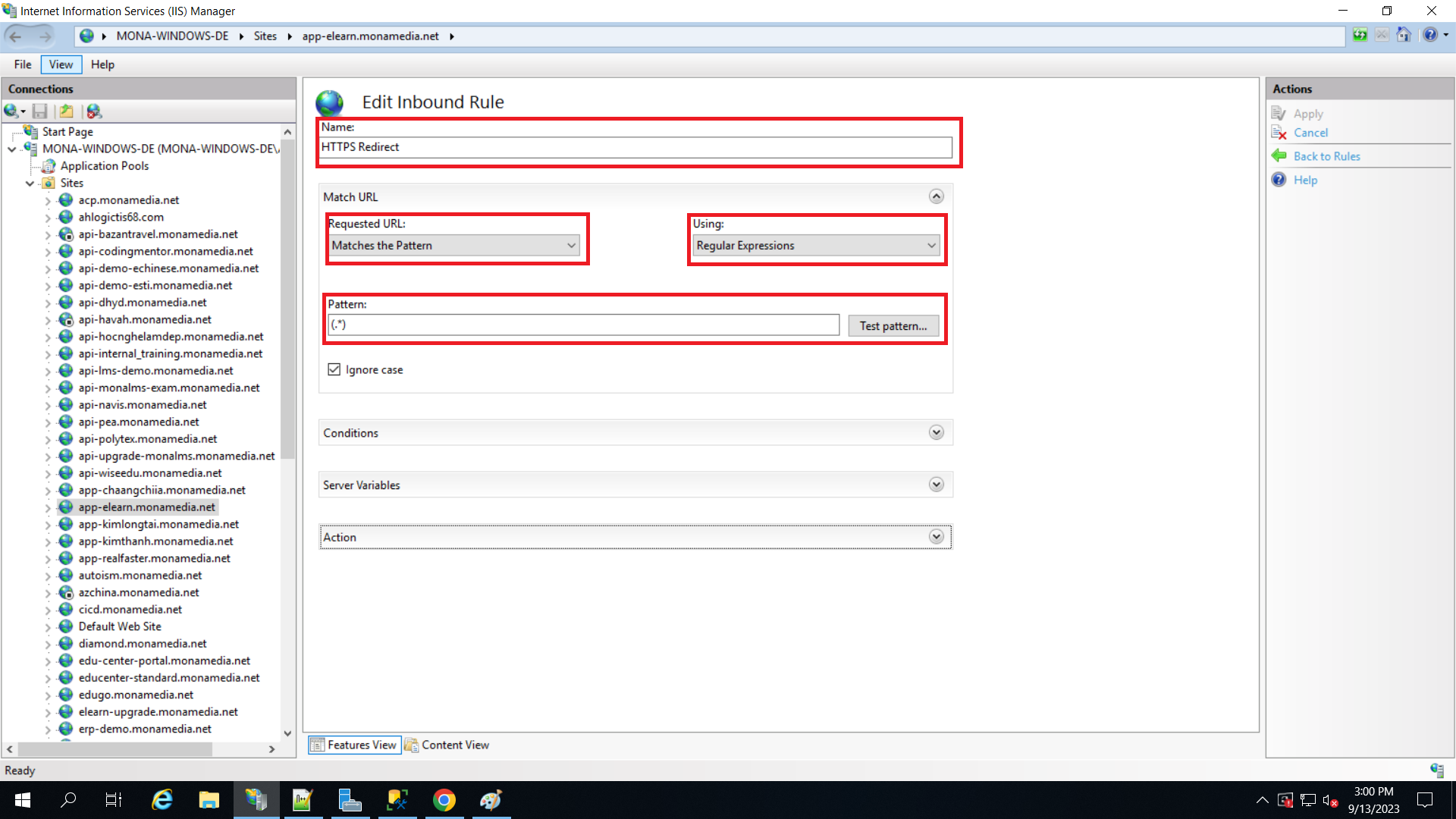Click the Apply link in Actions

click(x=1308, y=114)
